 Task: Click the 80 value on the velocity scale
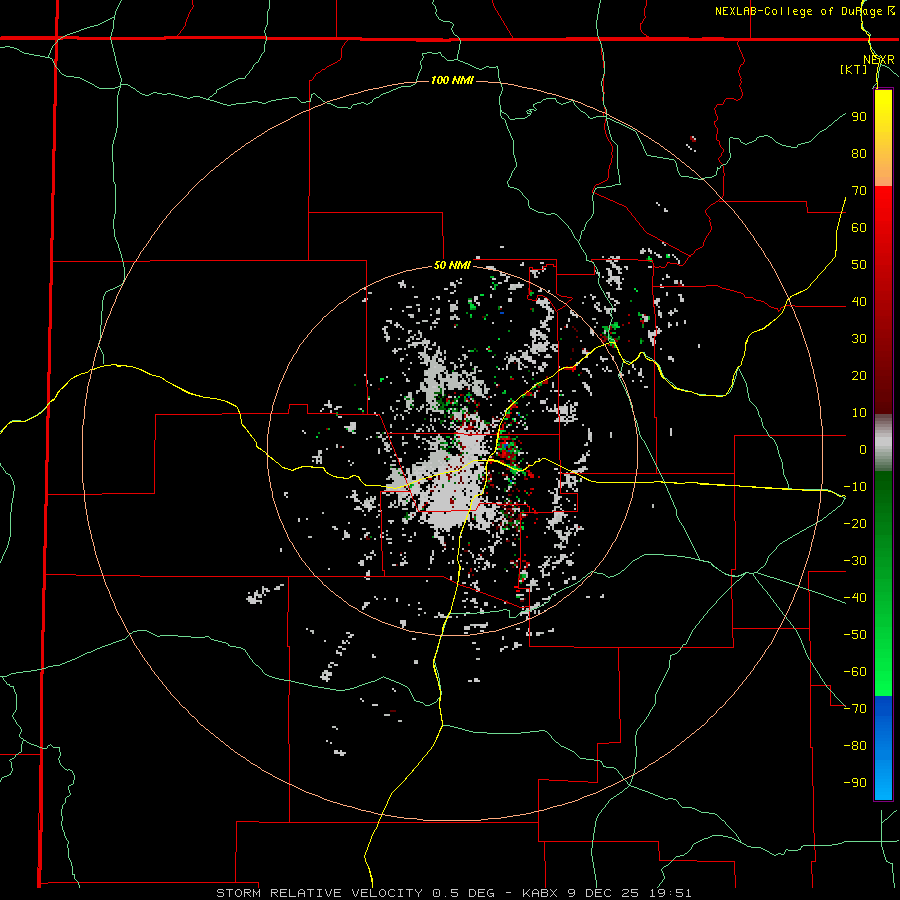[x=859, y=154]
